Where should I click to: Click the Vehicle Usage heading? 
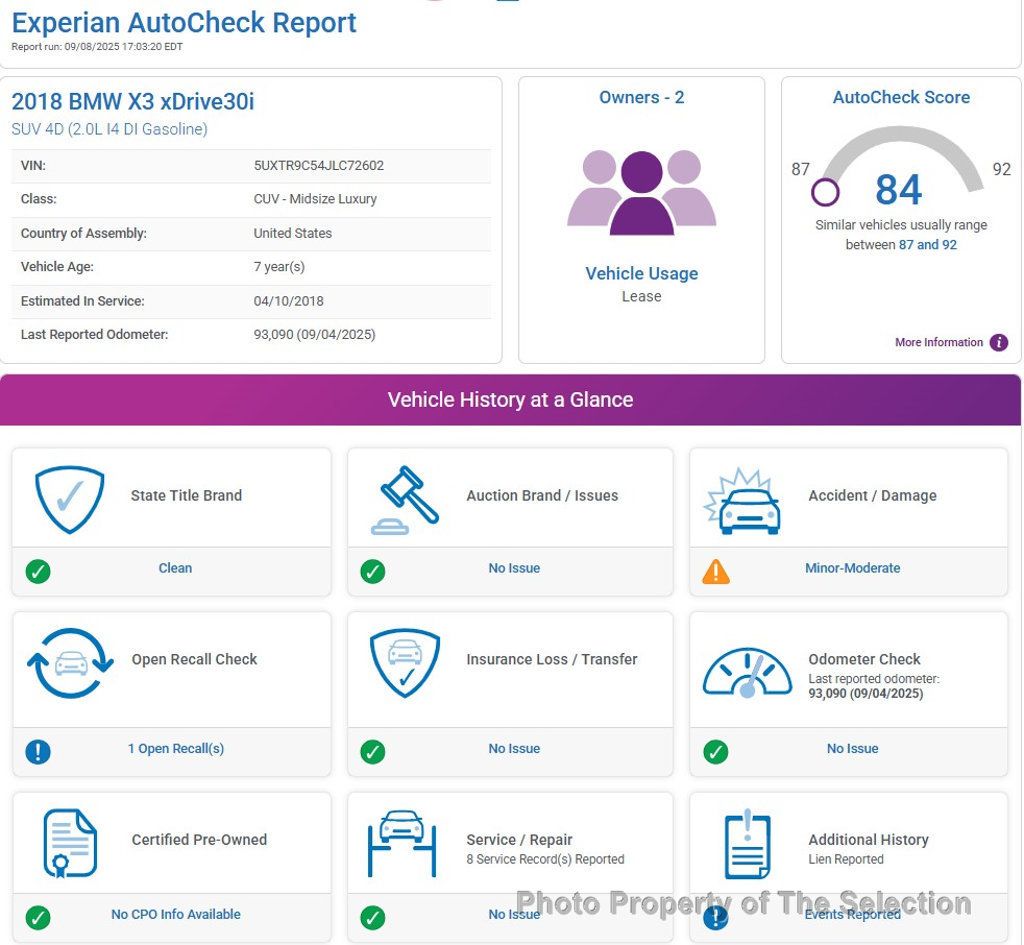(641, 274)
